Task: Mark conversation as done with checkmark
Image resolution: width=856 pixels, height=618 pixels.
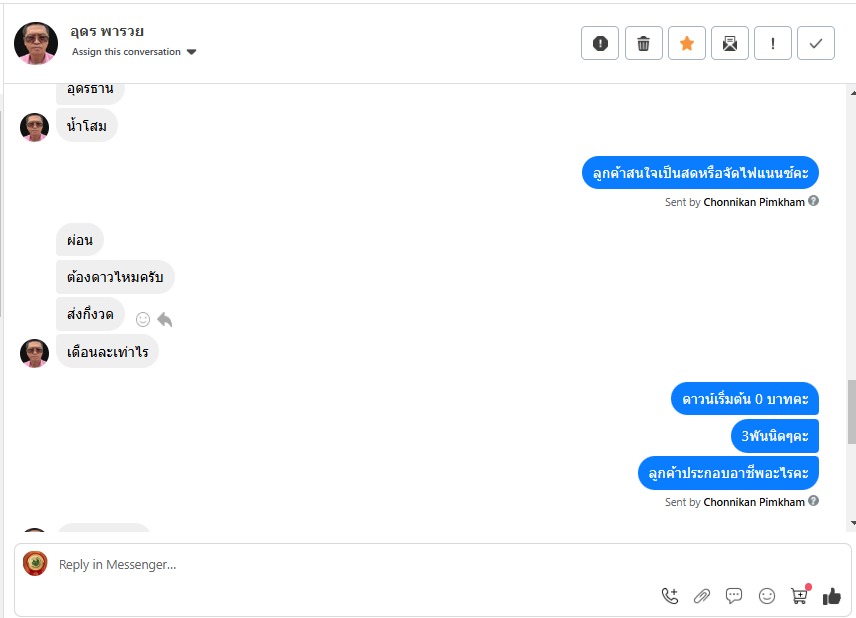Action: [x=816, y=43]
